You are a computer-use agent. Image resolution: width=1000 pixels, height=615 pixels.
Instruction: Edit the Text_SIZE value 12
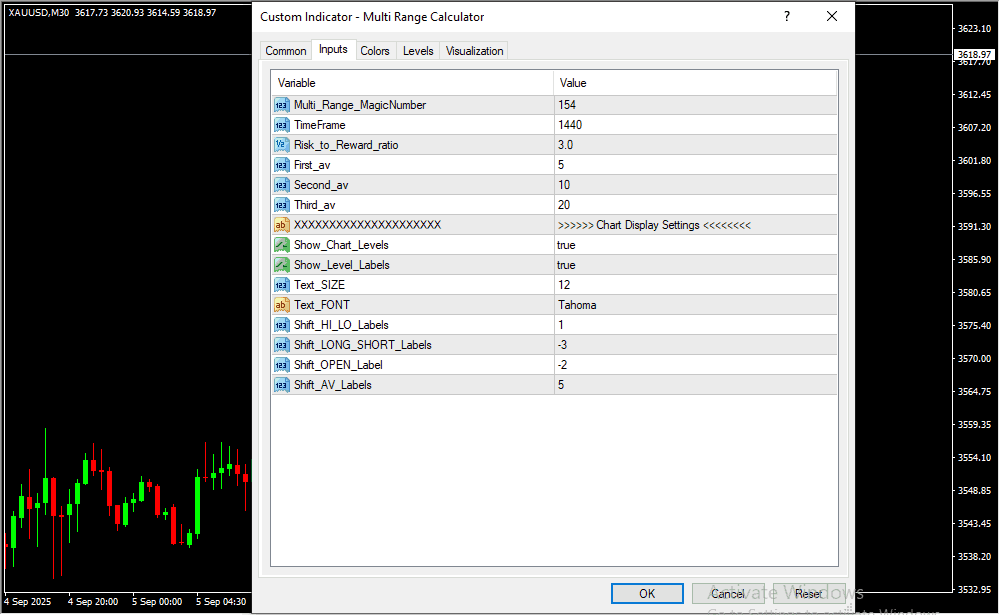click(x=694, y=285)
